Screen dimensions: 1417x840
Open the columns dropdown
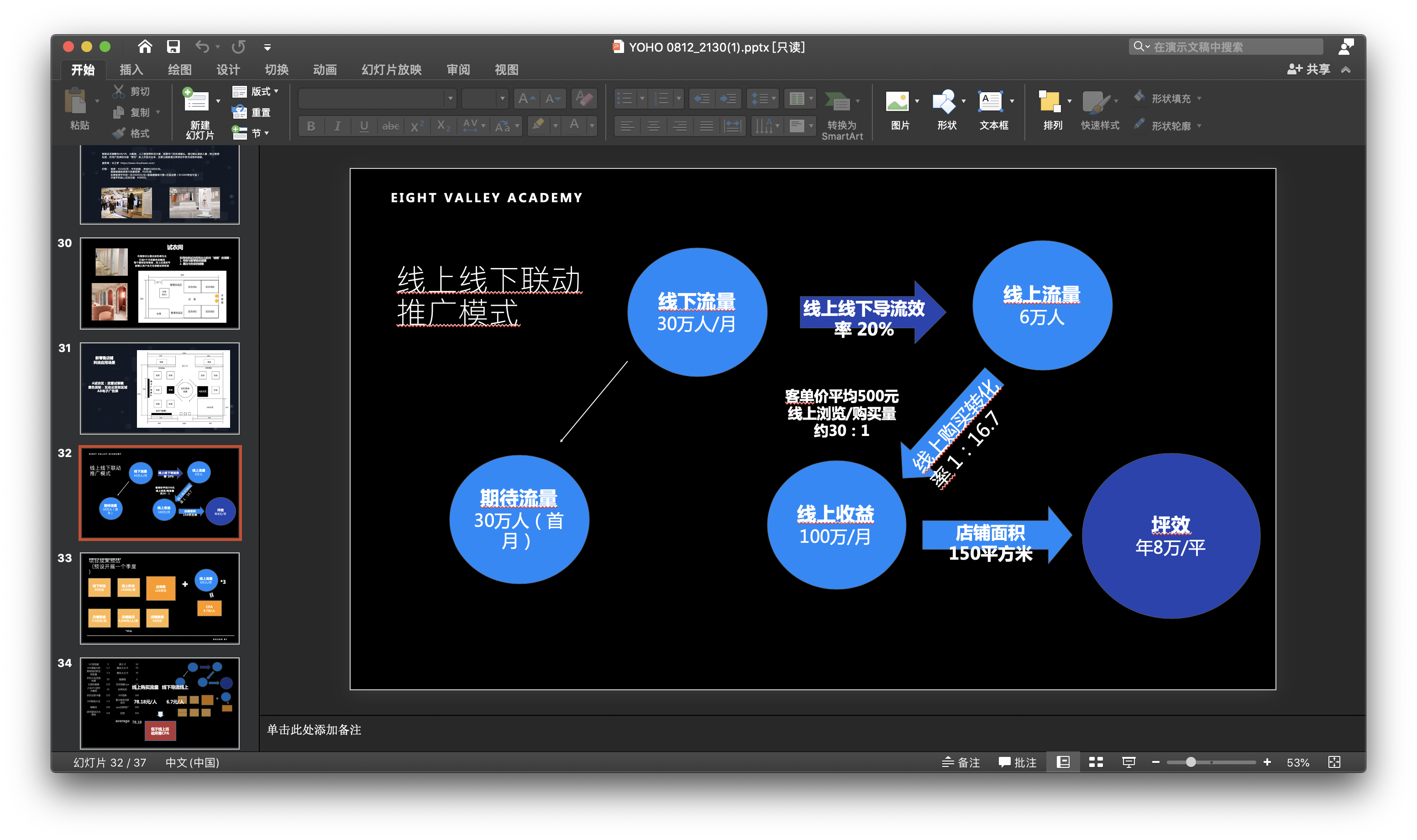pyautogui.click(x=800, y=99)
